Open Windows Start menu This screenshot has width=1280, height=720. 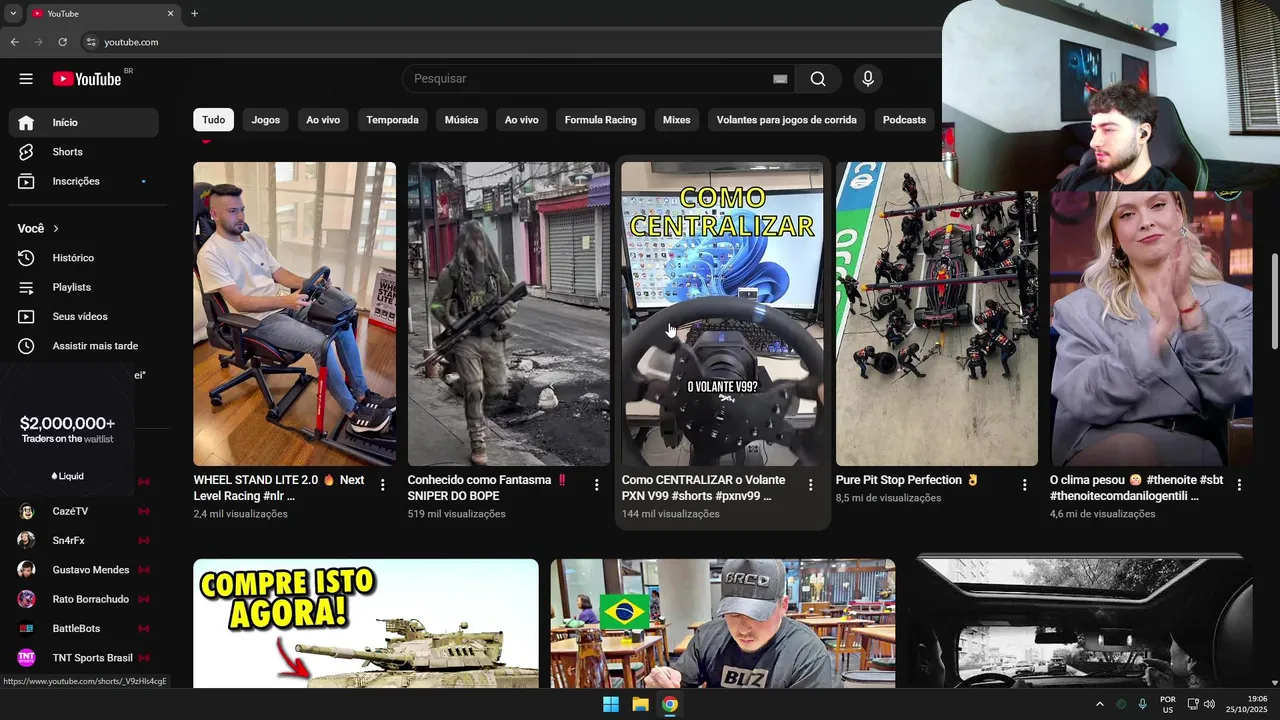[611, 704]
